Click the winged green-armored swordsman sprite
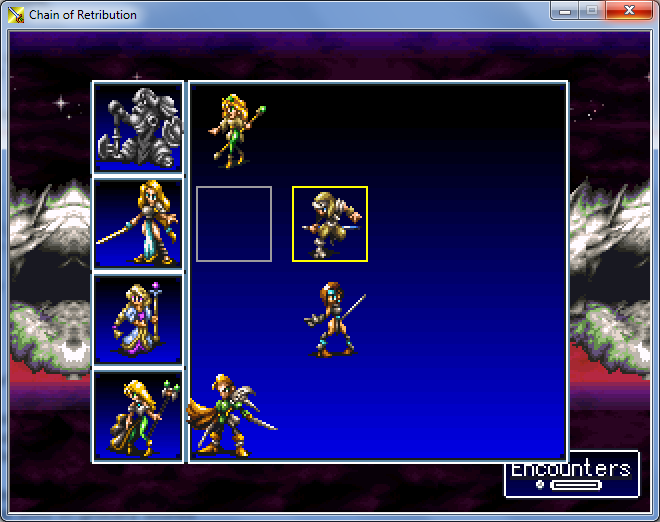This screenshot has width=660, height=522. [x=232, y=415]
